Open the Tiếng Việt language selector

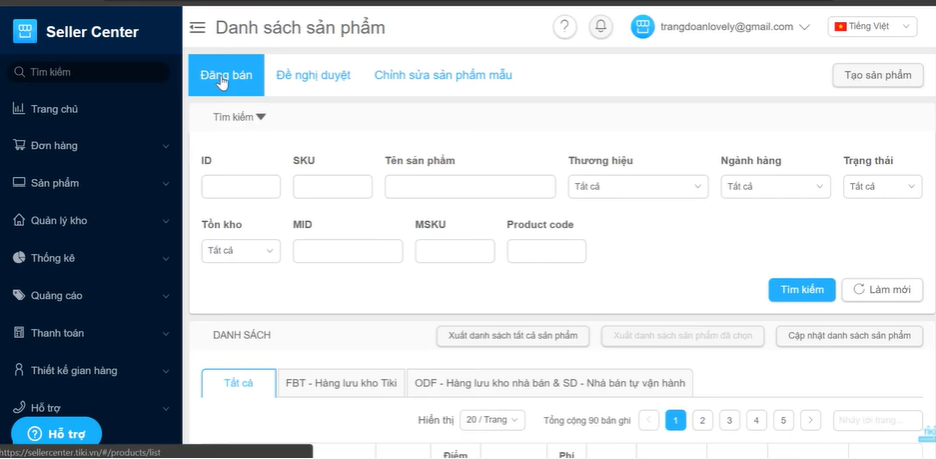pyautogui.click(x=872, y=27)
